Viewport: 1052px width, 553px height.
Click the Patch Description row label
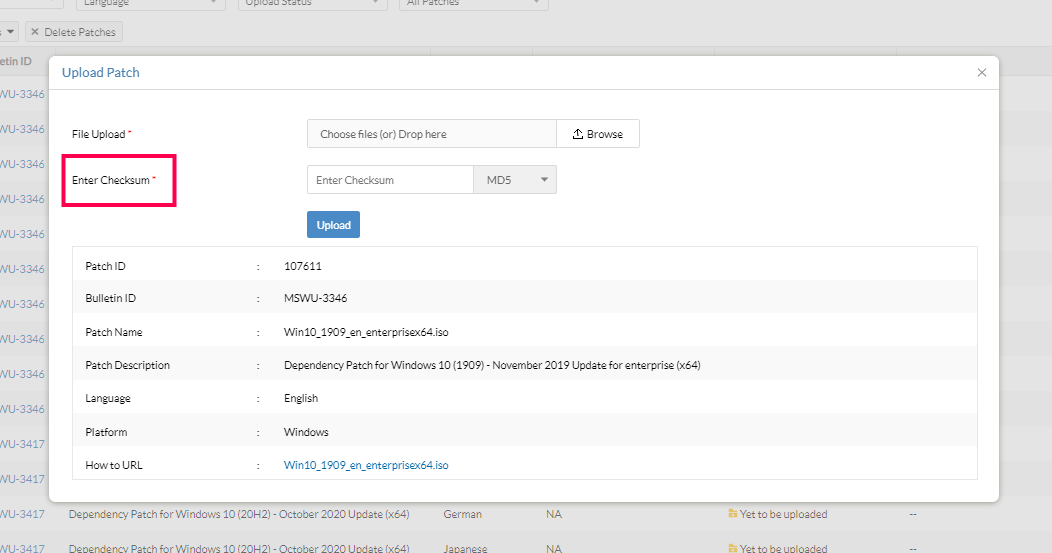coord(127,365)
